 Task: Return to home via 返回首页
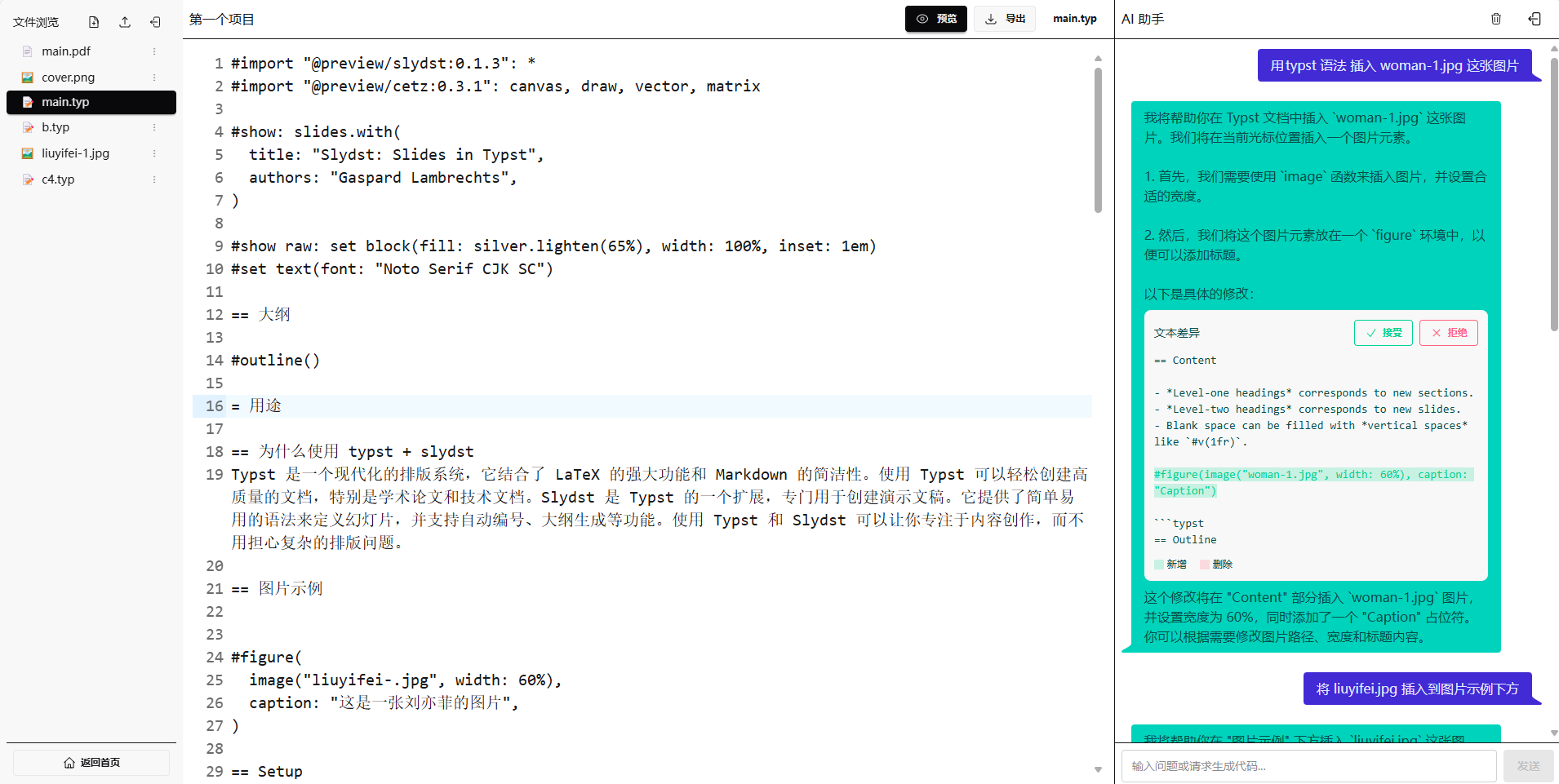click(x=91, y=763)
